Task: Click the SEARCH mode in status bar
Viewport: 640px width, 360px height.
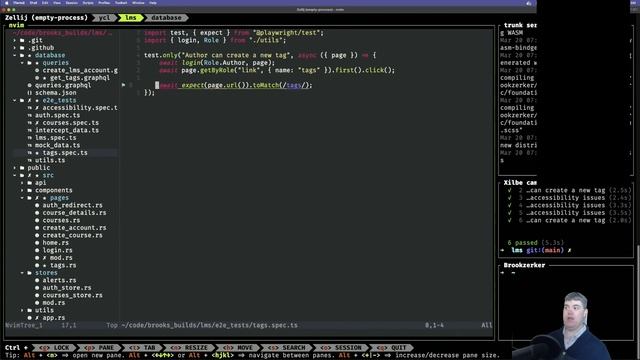Action: coord(287,348)
